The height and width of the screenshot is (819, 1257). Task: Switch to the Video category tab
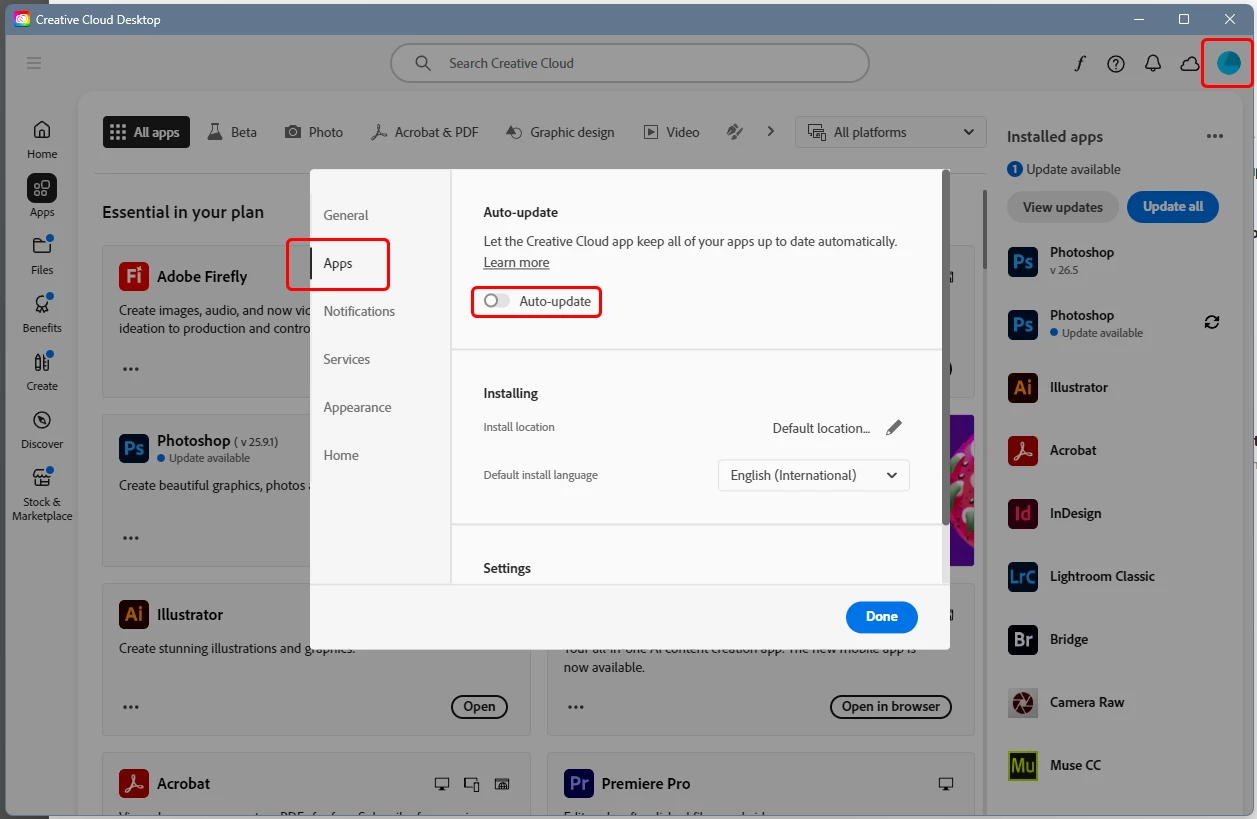pos(672,132)
